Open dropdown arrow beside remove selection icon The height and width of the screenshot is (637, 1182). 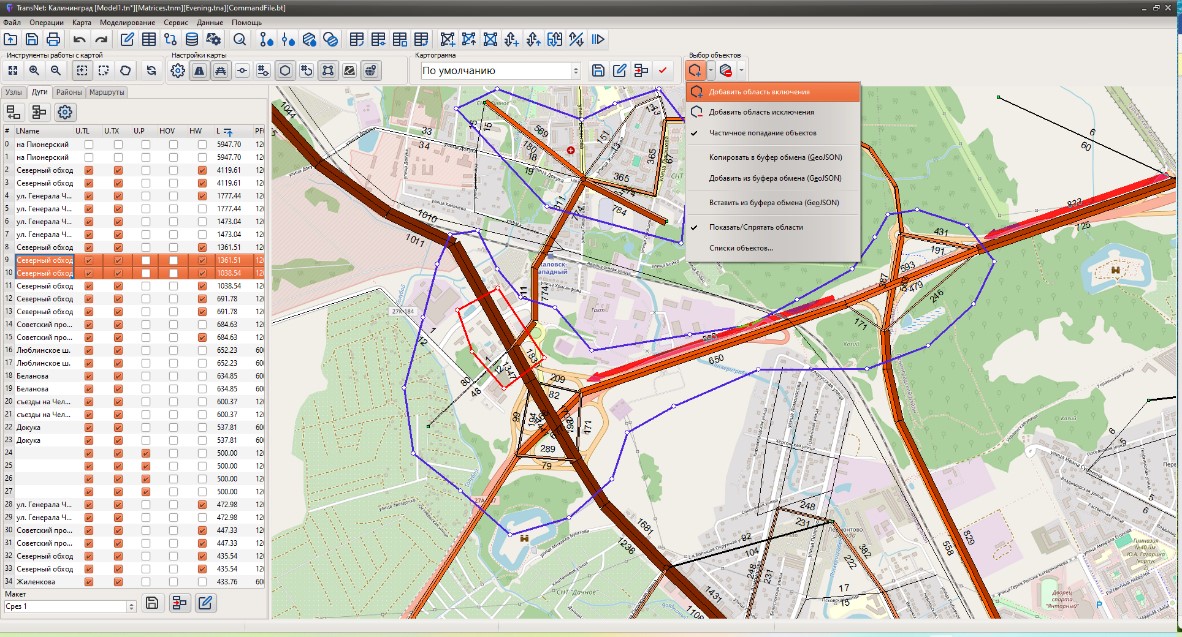[742, 70]
